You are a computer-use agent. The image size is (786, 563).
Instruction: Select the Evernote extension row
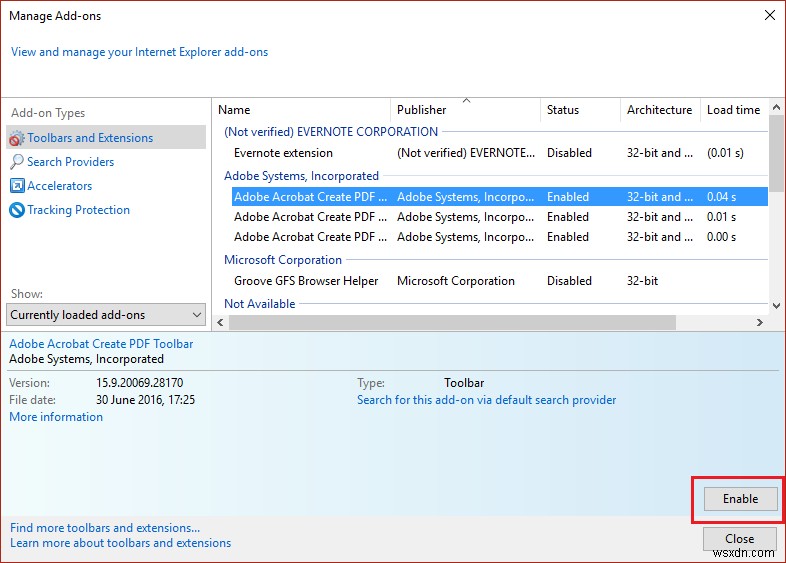point(500,153)
